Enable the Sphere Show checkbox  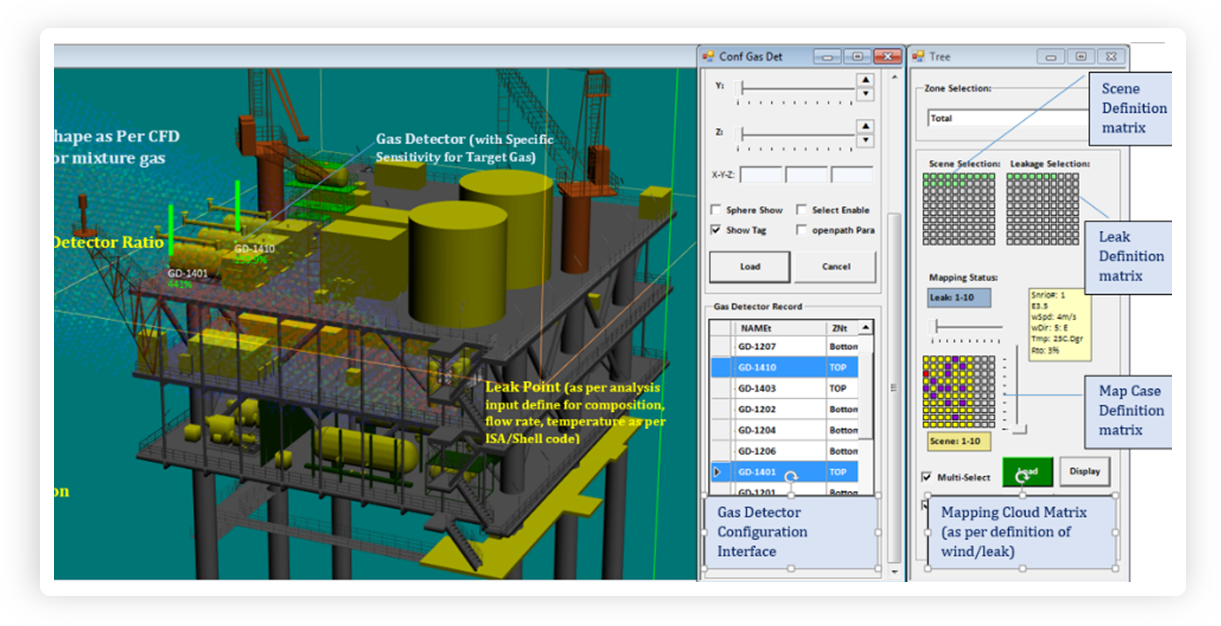point(716,210)
